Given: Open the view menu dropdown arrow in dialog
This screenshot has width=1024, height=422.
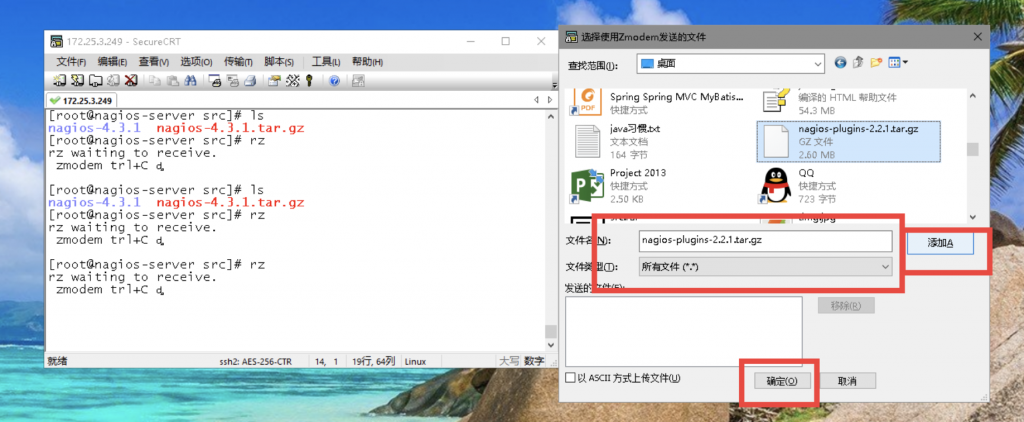Looking at the screenshot, I should coord(905,64).
